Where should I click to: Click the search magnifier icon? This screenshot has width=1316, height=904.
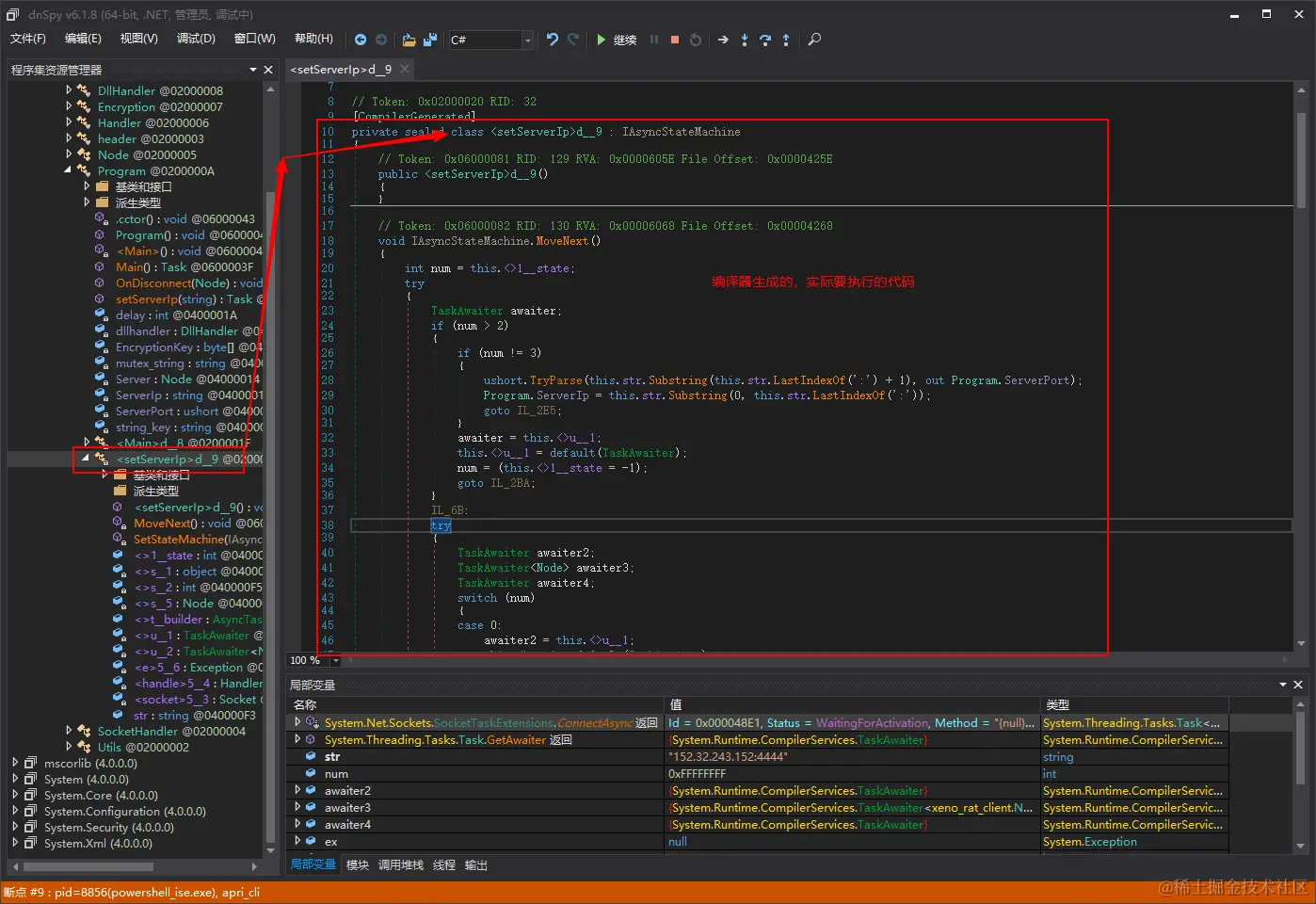coord(815,40)
